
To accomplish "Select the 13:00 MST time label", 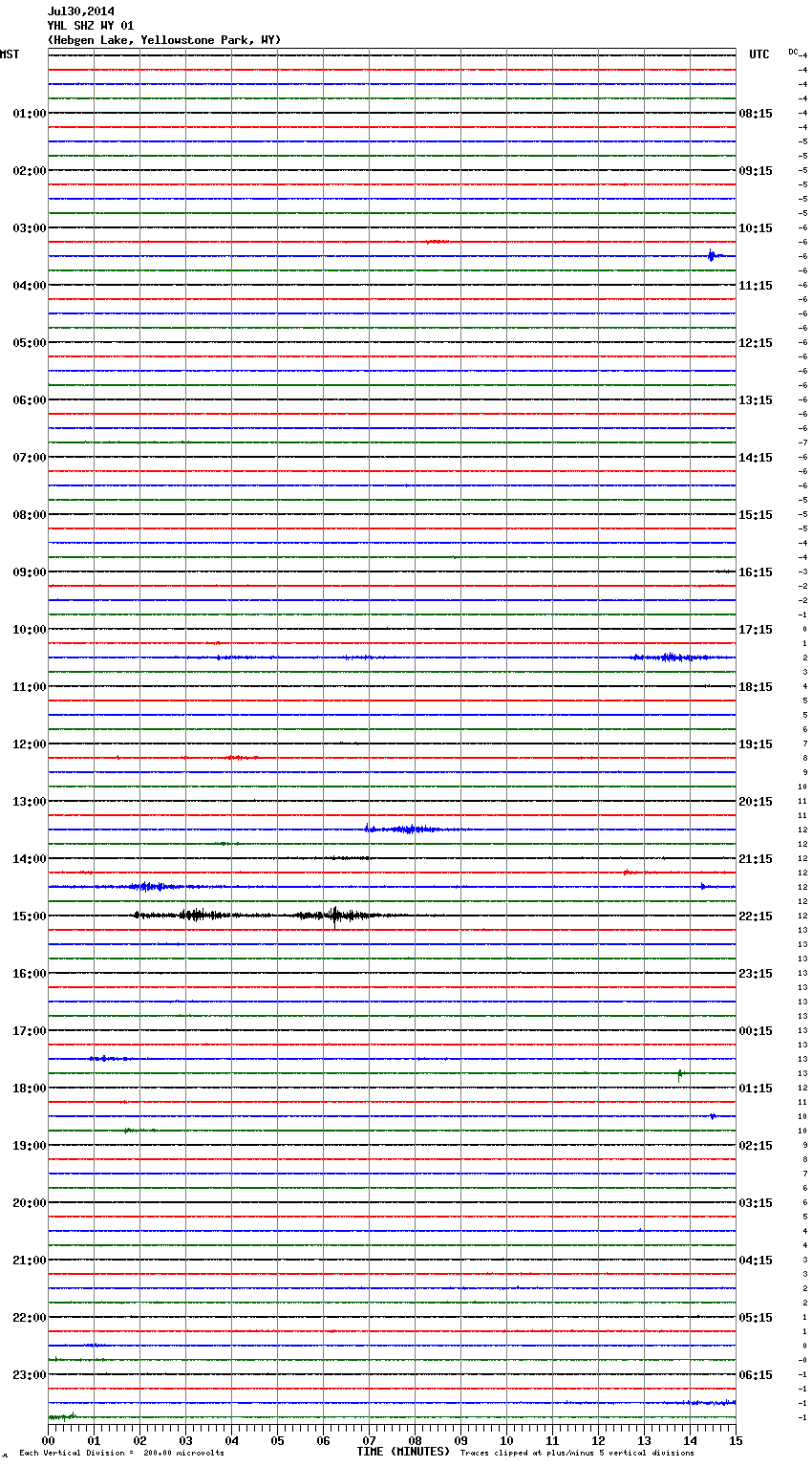I will 30,802.
